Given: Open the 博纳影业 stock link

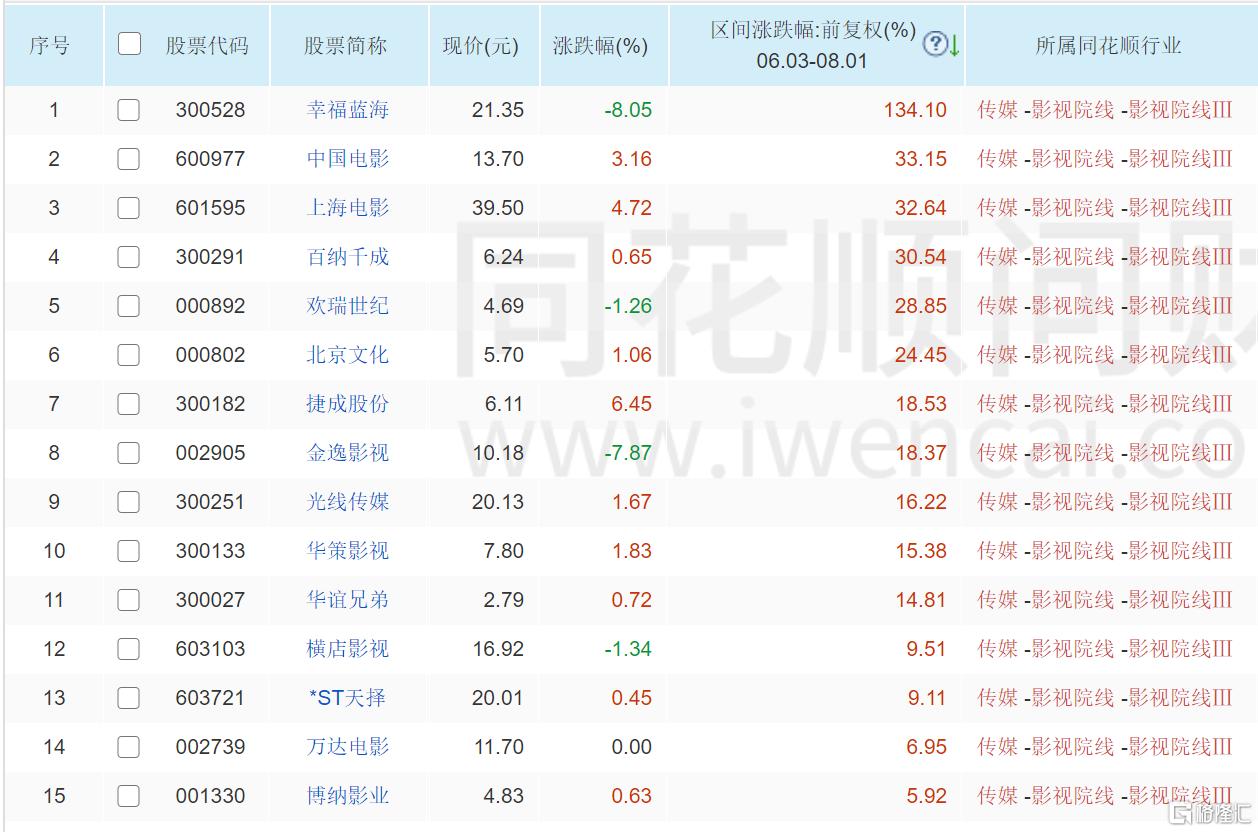Looking at the screenshot, I should click(347, 796).
